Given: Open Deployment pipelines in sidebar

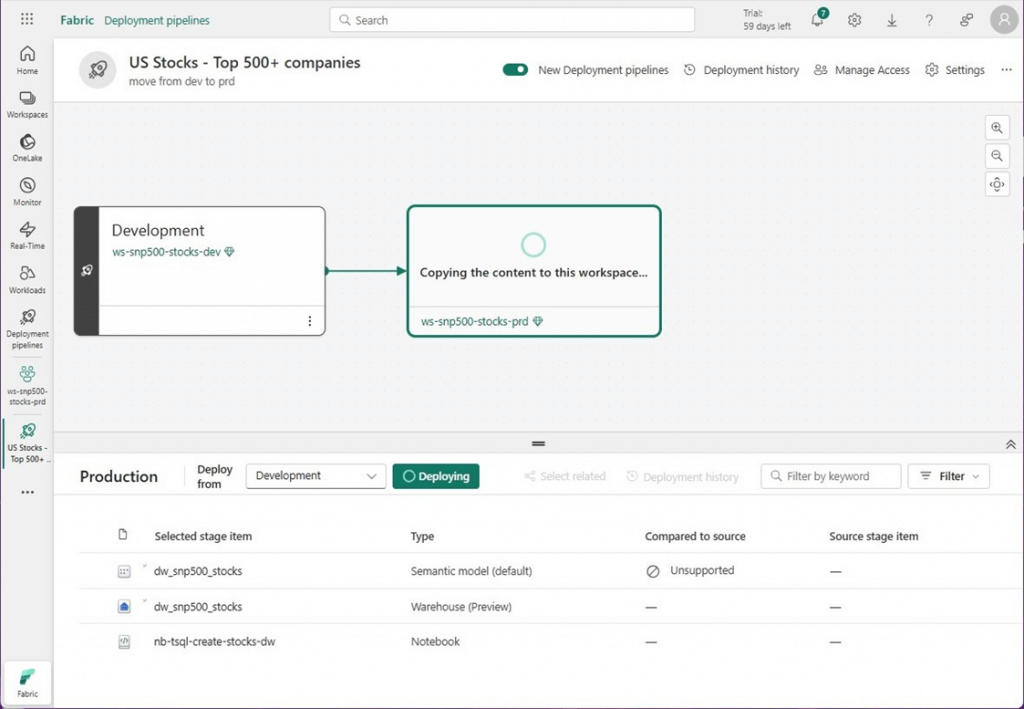Looking at the screenshot, I should click(x=27, y=329).
